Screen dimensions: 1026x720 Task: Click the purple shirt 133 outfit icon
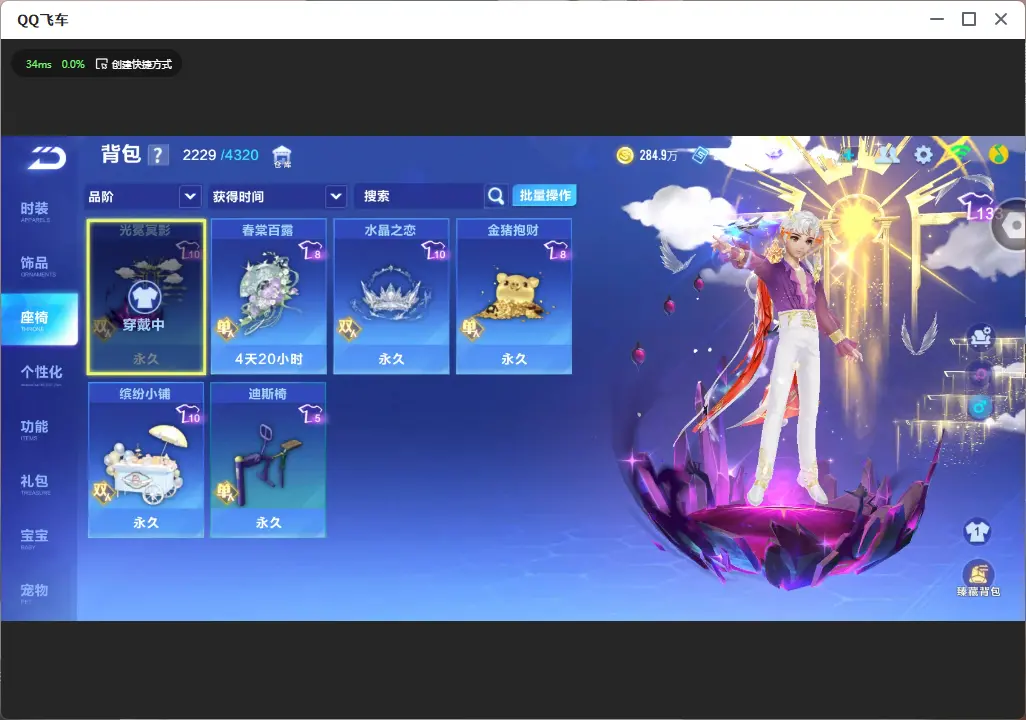pyautogui.click(x=981, y=207)
